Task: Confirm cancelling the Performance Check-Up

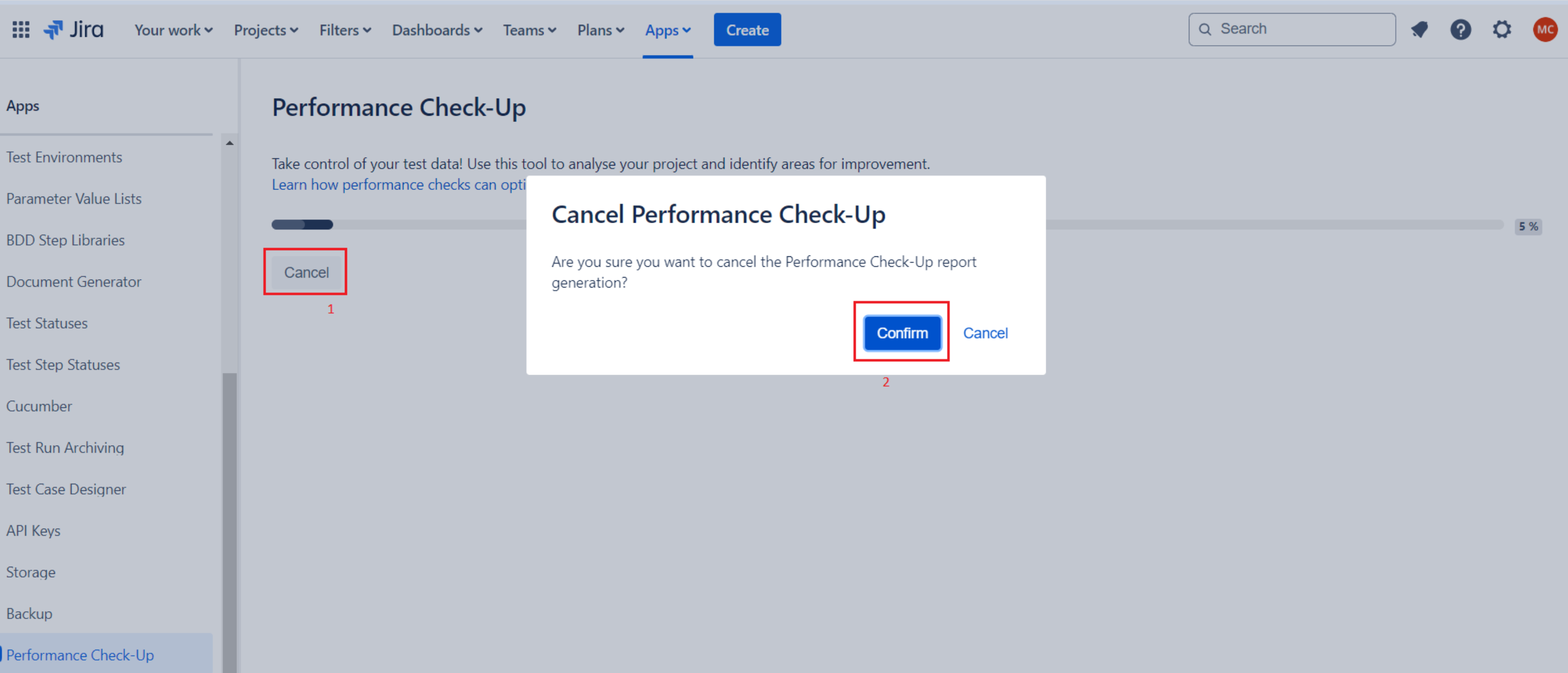Action: 902,333
